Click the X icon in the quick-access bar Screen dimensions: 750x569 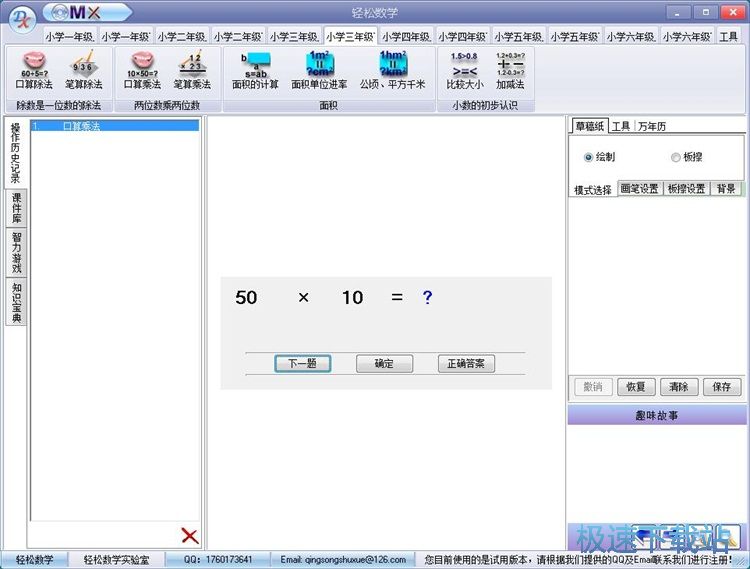click(94, 12)
